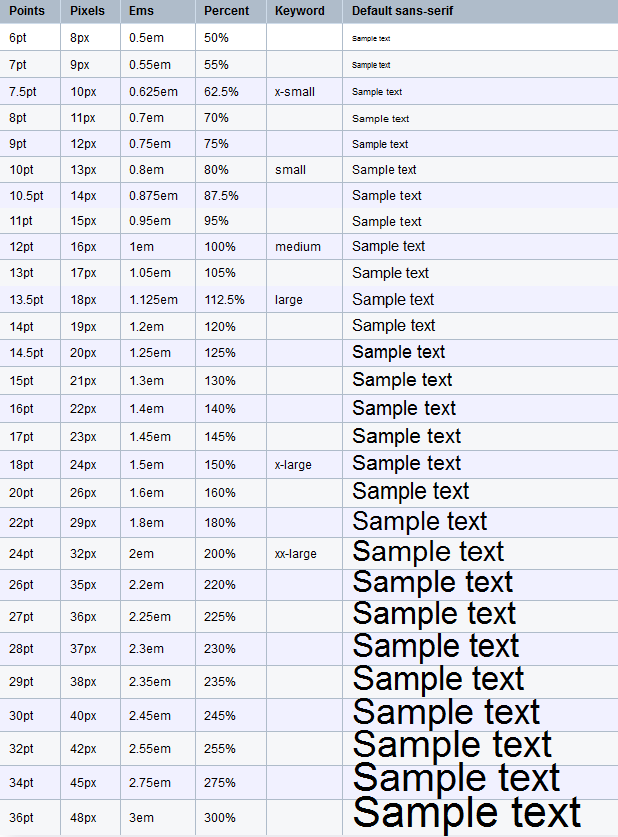Click the 2em value
618x837 pixels.
pyautogui.click(x=141, y=554)
